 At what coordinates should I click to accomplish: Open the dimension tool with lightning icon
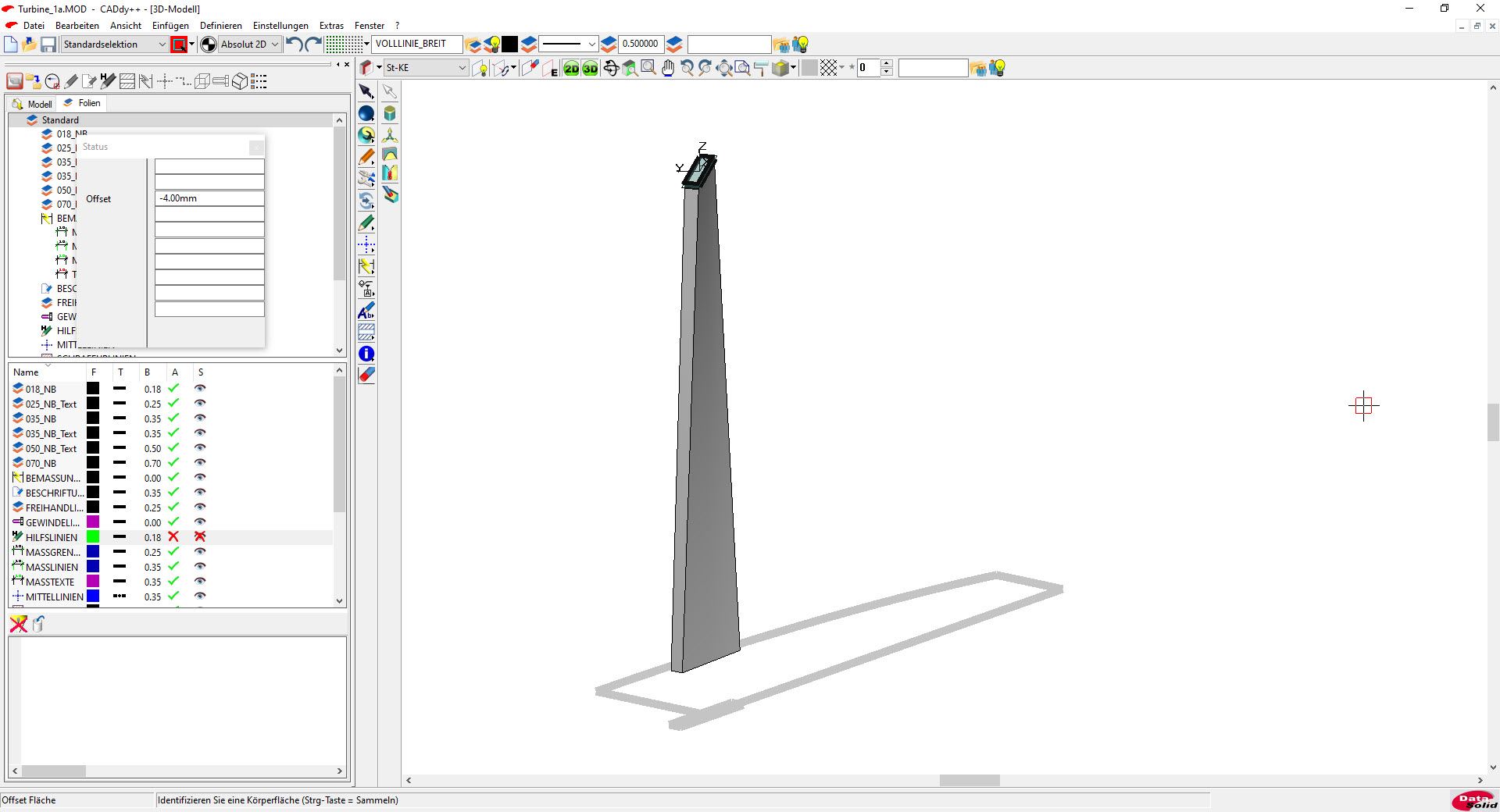click(366, 267)
